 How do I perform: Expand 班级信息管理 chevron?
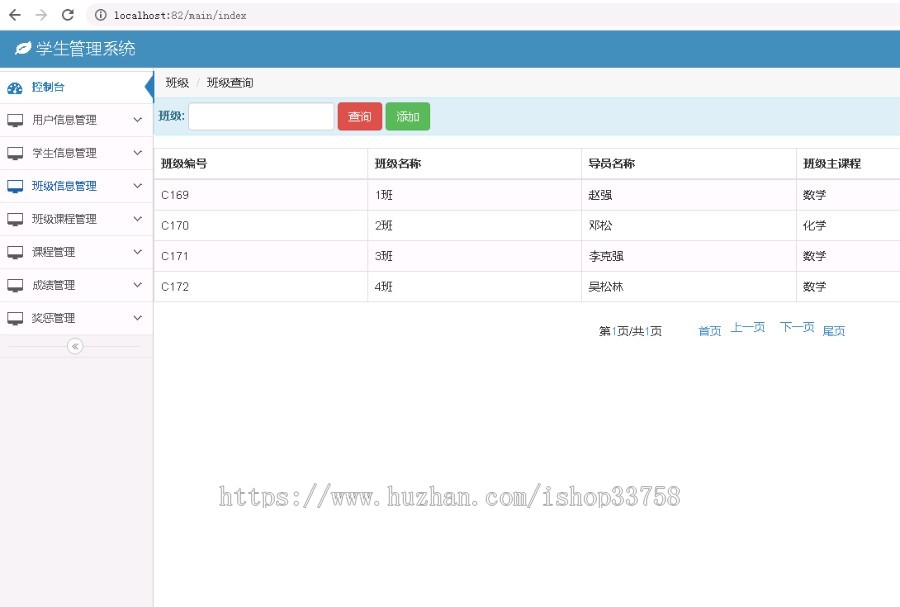tap(138, 186)
